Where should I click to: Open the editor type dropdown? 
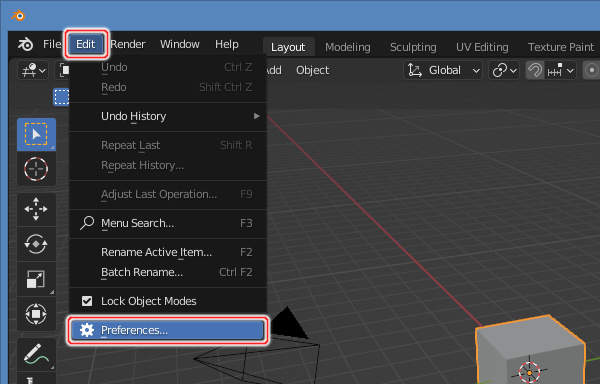coord(33,70)
